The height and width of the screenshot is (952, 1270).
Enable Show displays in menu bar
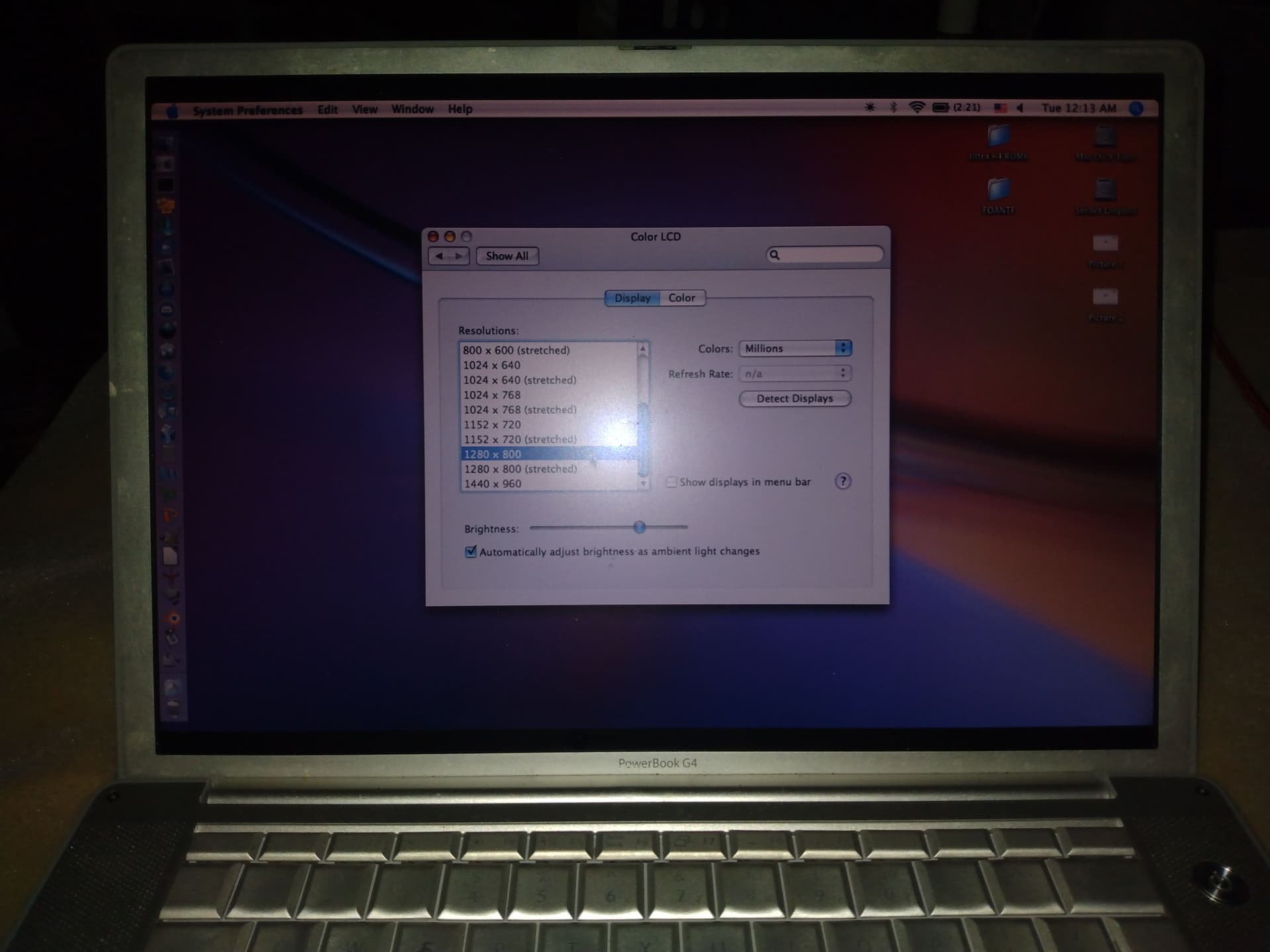(x=671, y=482)
